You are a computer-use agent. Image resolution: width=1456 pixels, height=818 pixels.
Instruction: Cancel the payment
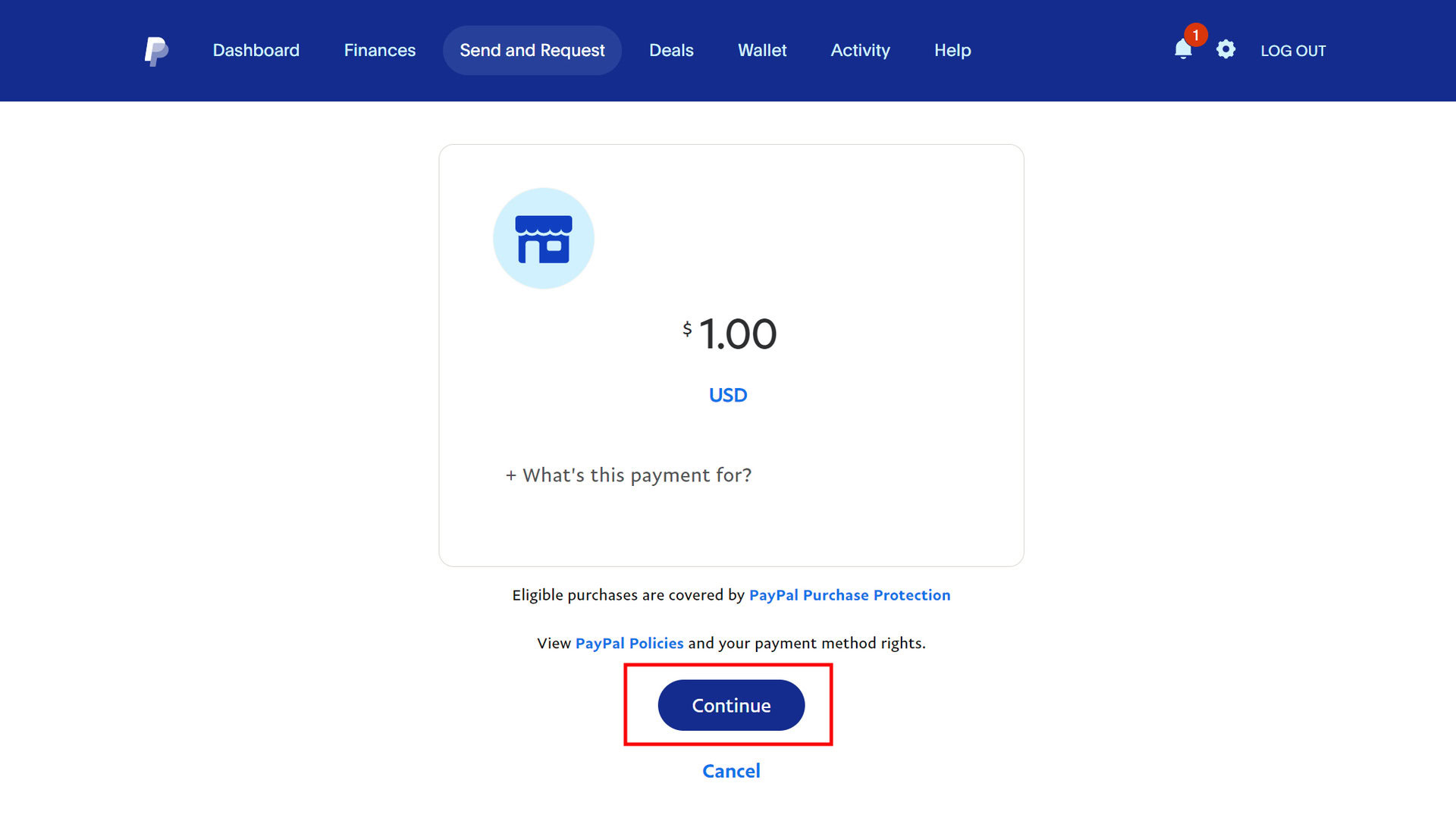click(731, 771)
